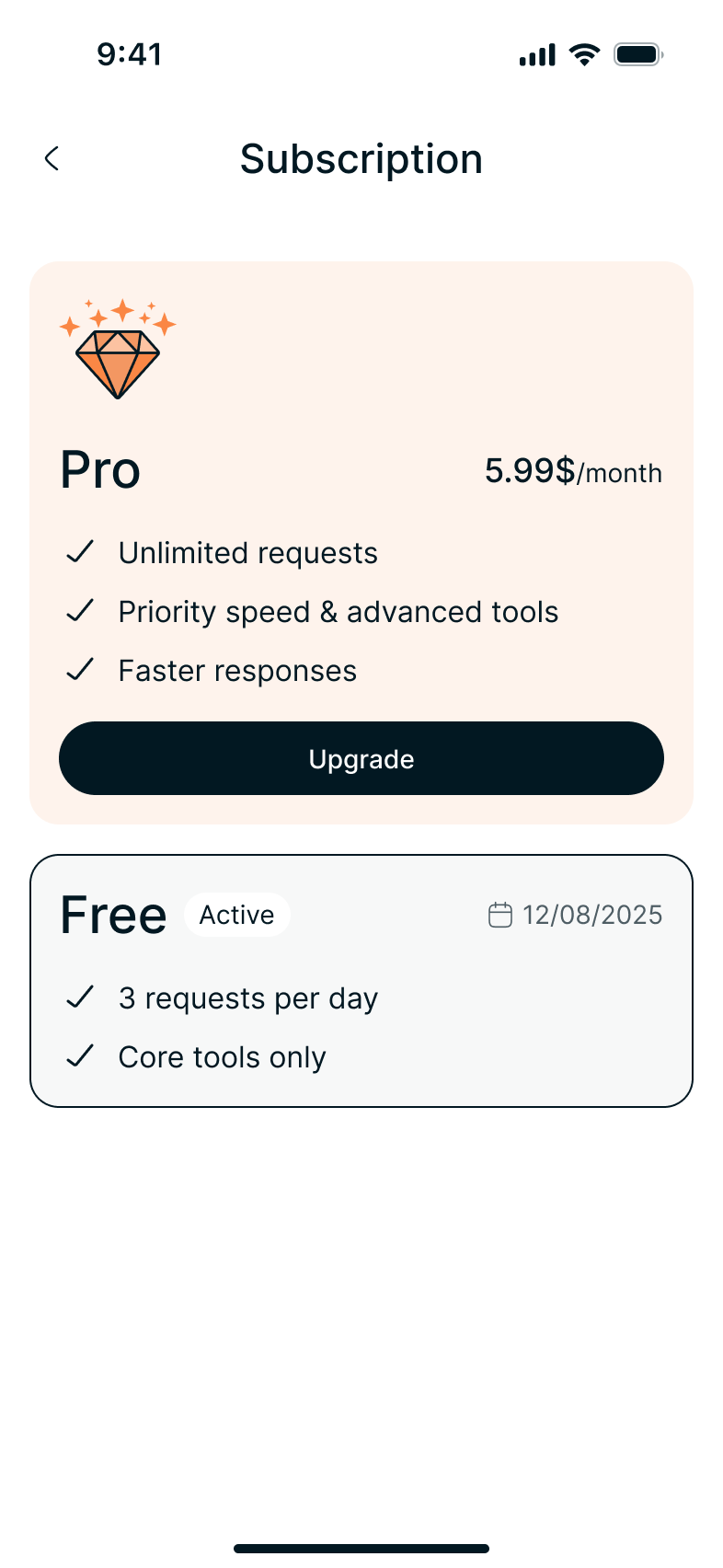This screenshot has width=723, height=1568.
Task: Tap the back arrow icon
Action: (52, 158)
